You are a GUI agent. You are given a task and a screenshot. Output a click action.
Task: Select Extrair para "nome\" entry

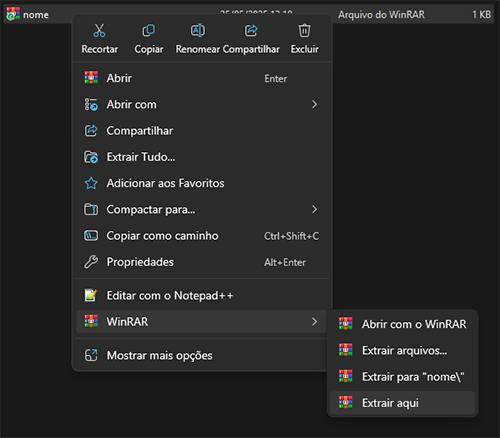402,377
